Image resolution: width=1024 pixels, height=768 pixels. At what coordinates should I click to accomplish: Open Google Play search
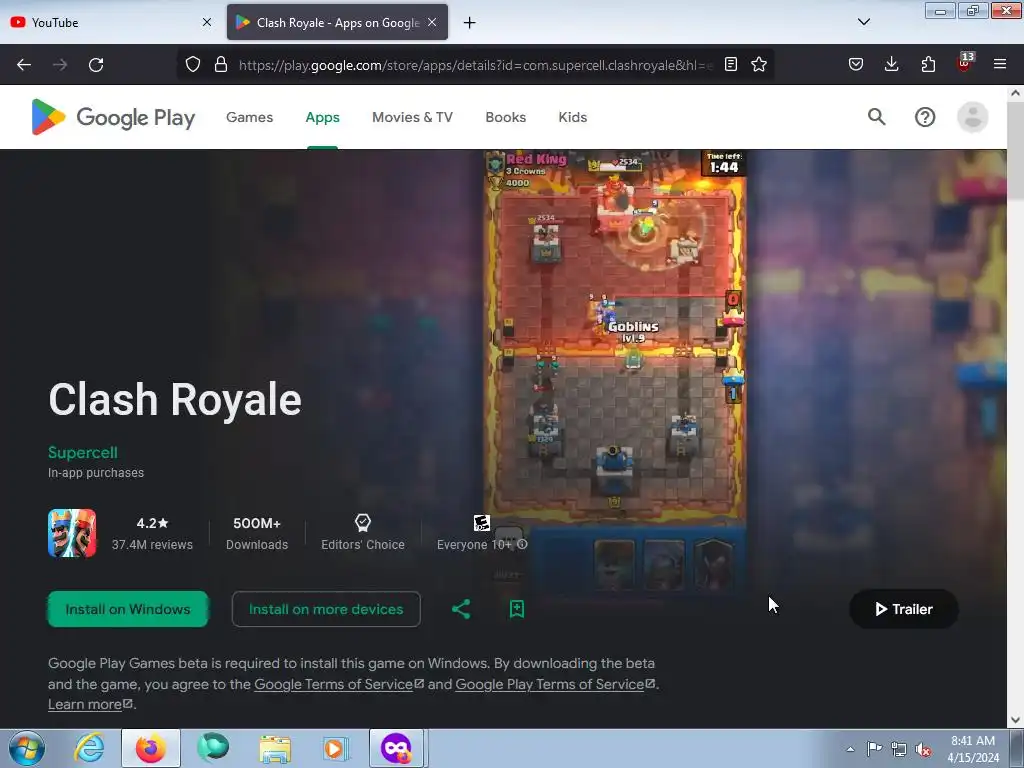click(876, 117)
